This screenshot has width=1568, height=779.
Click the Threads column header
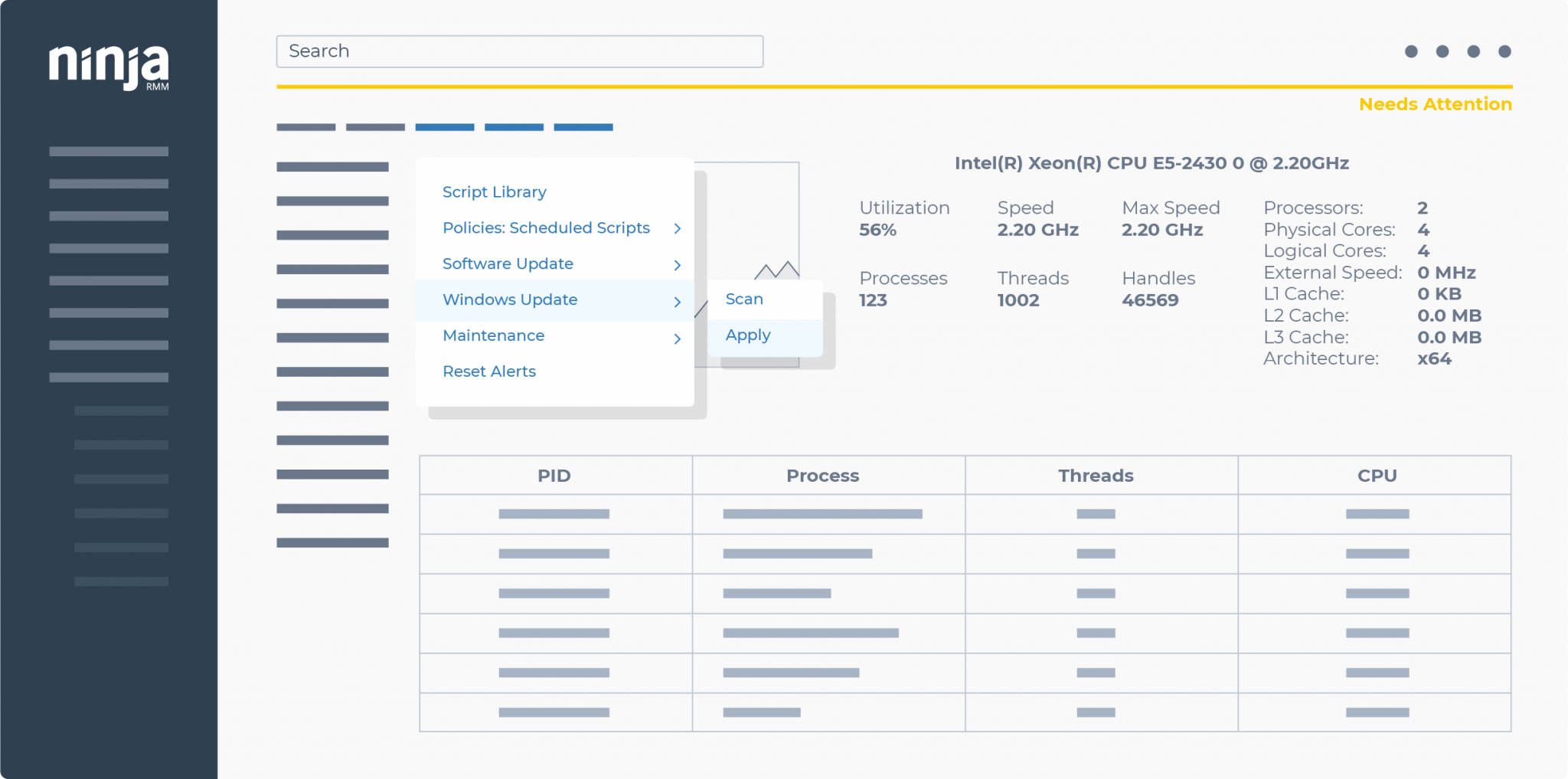[1096, 475]
